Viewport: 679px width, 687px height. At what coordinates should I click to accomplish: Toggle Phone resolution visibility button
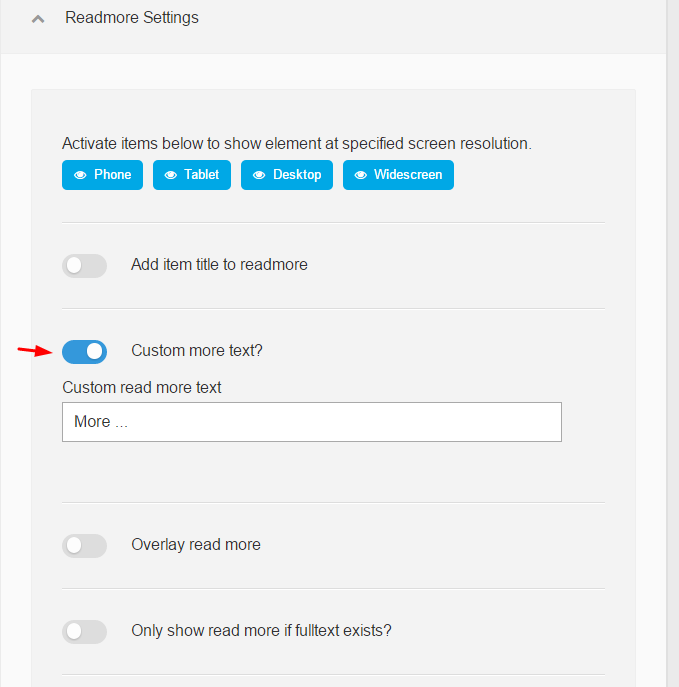[103, 175]
